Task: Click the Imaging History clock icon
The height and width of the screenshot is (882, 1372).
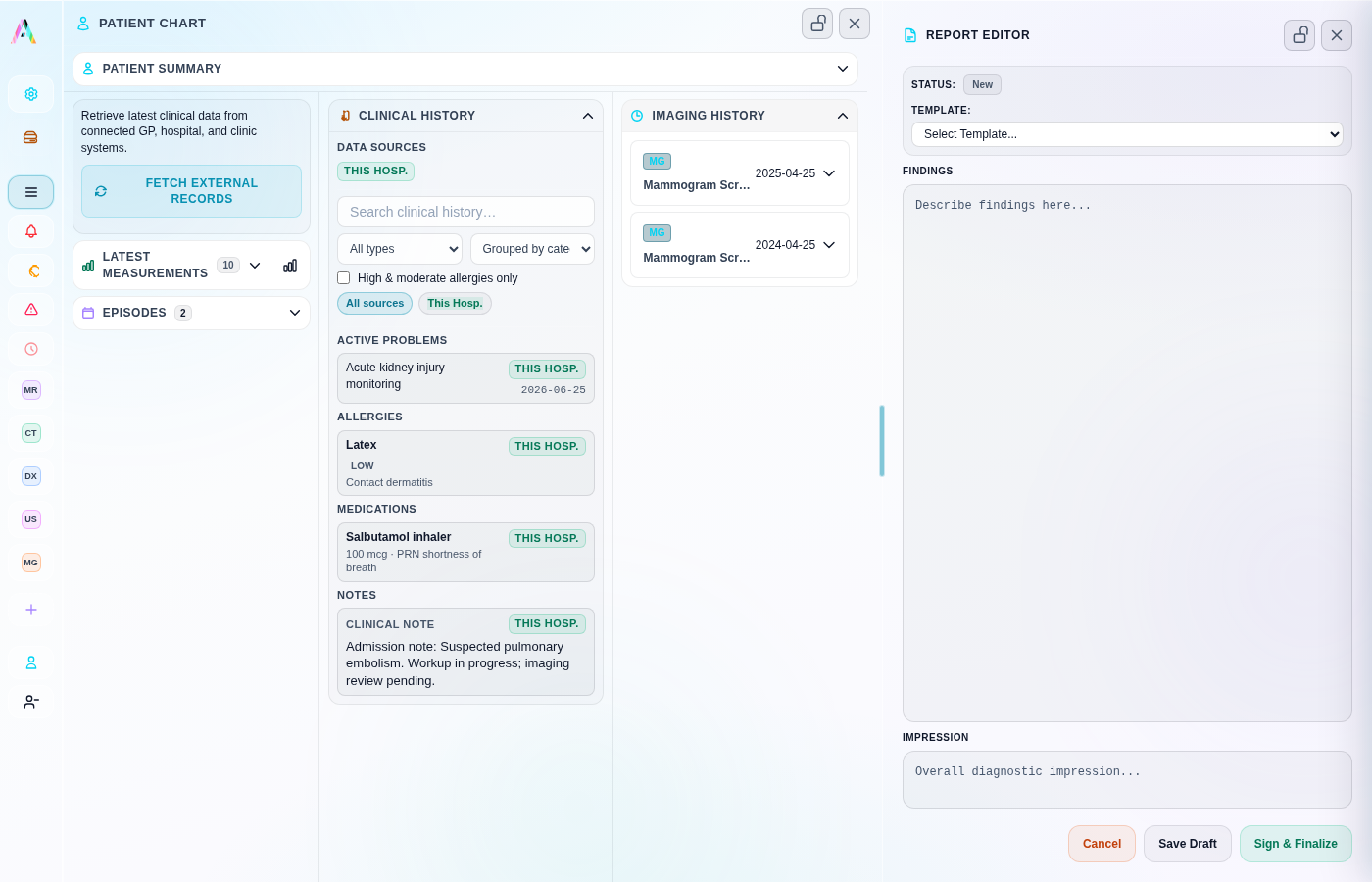Action: 637,116
